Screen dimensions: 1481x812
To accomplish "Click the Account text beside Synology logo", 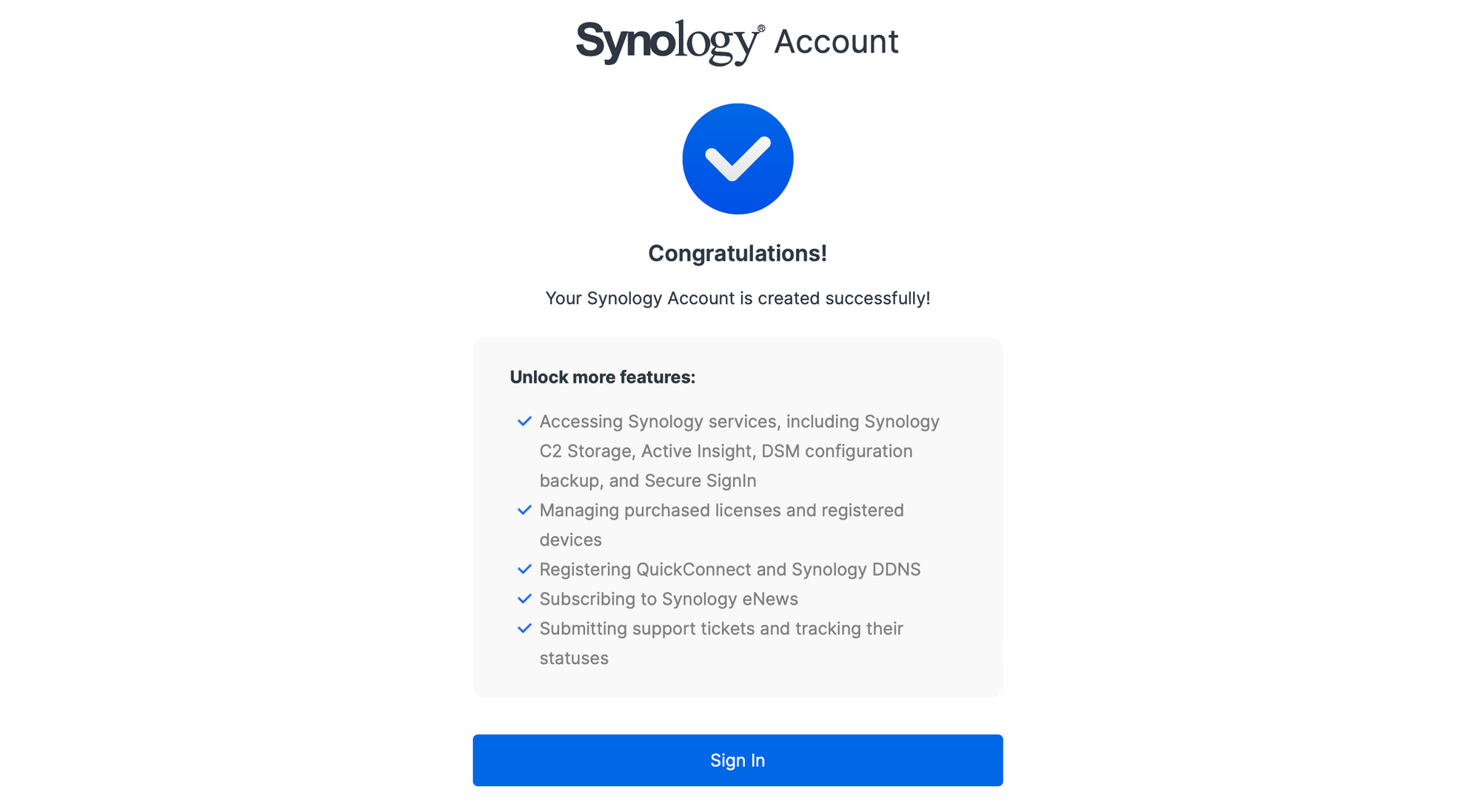I will point(836,41).
